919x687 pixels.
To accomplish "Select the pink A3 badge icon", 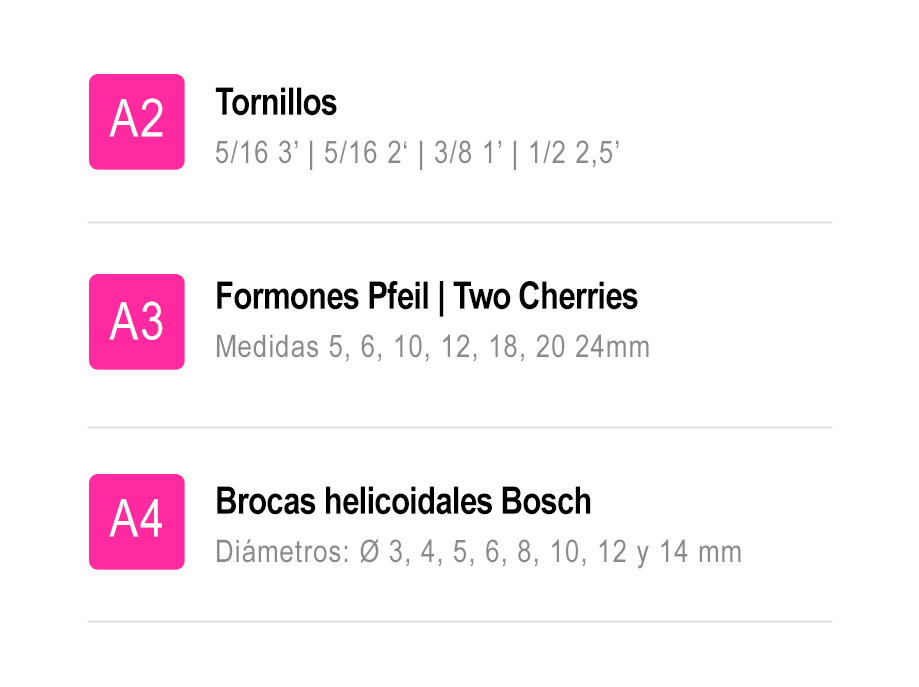I will pos(137,322).
